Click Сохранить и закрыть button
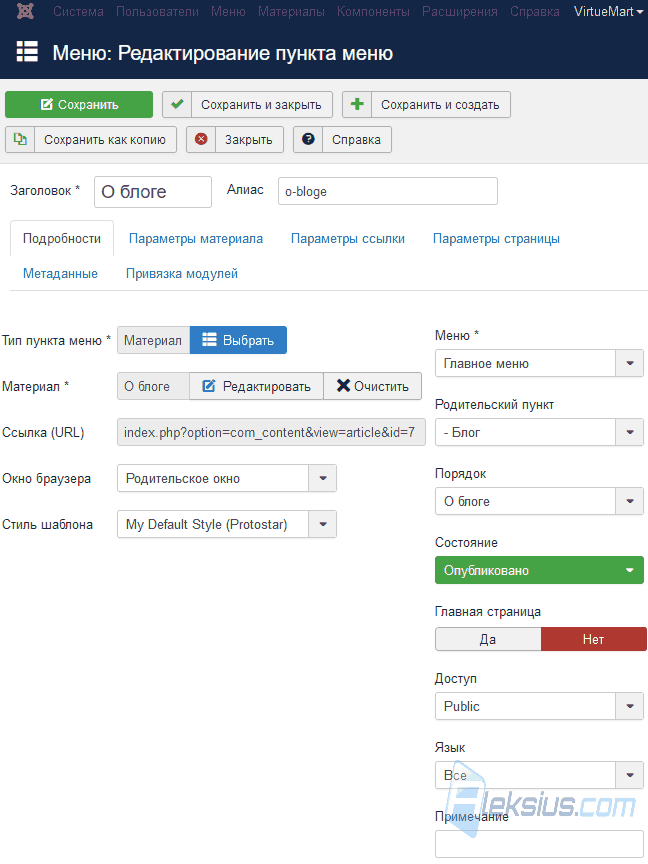 [x=247, y=104]
